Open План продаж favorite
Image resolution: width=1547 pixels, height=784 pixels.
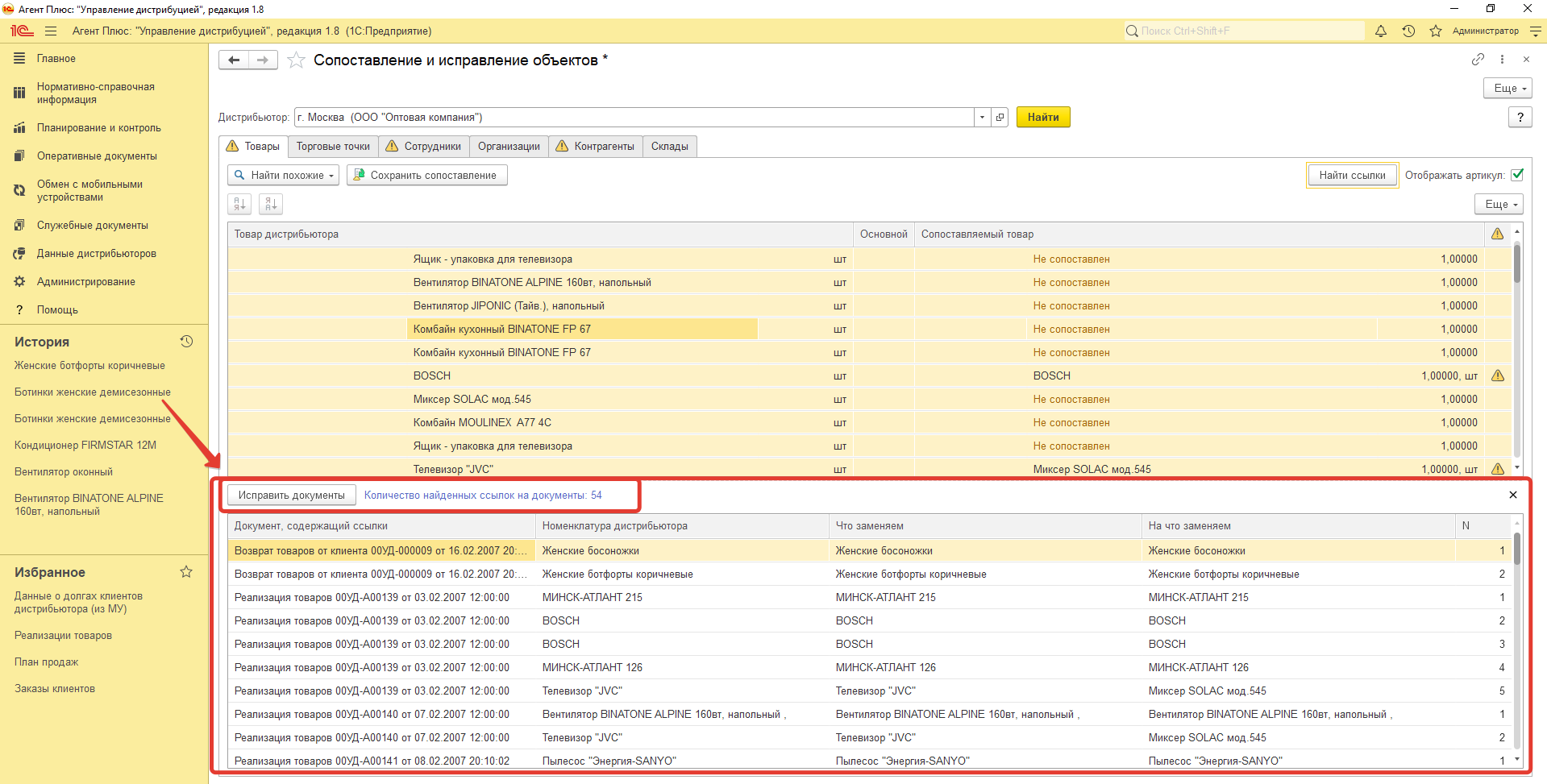47,662
